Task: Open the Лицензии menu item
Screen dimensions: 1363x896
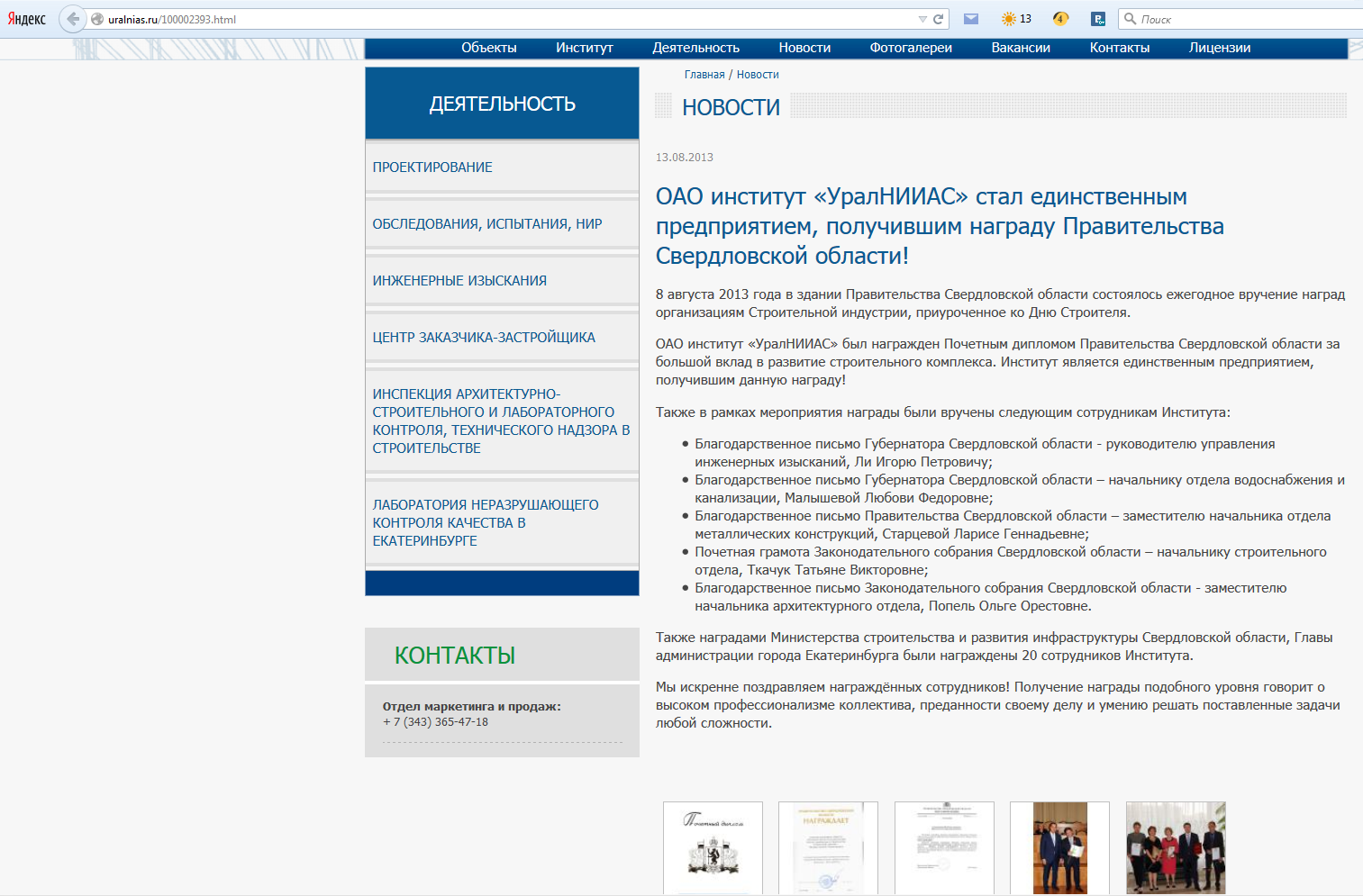Action: click(x=1220, y=48)
